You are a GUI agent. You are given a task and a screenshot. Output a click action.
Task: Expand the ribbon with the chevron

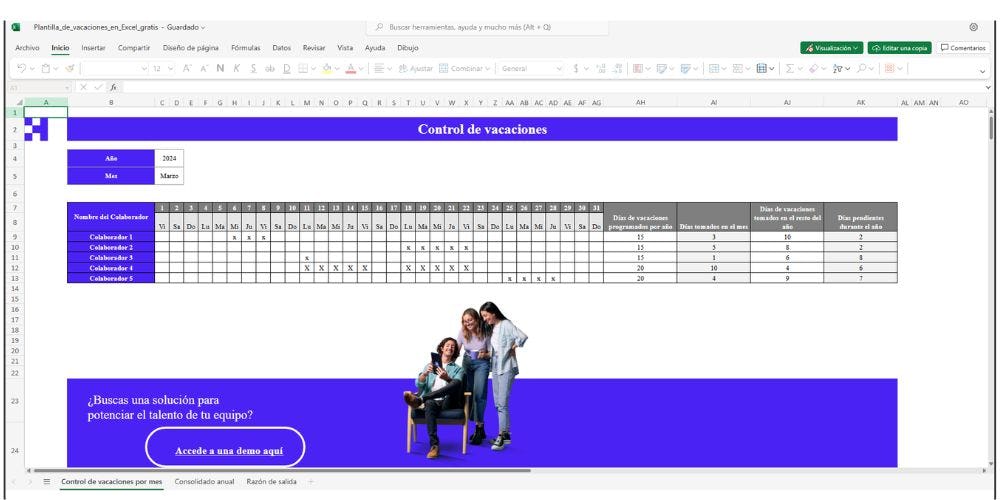point(983,71)
